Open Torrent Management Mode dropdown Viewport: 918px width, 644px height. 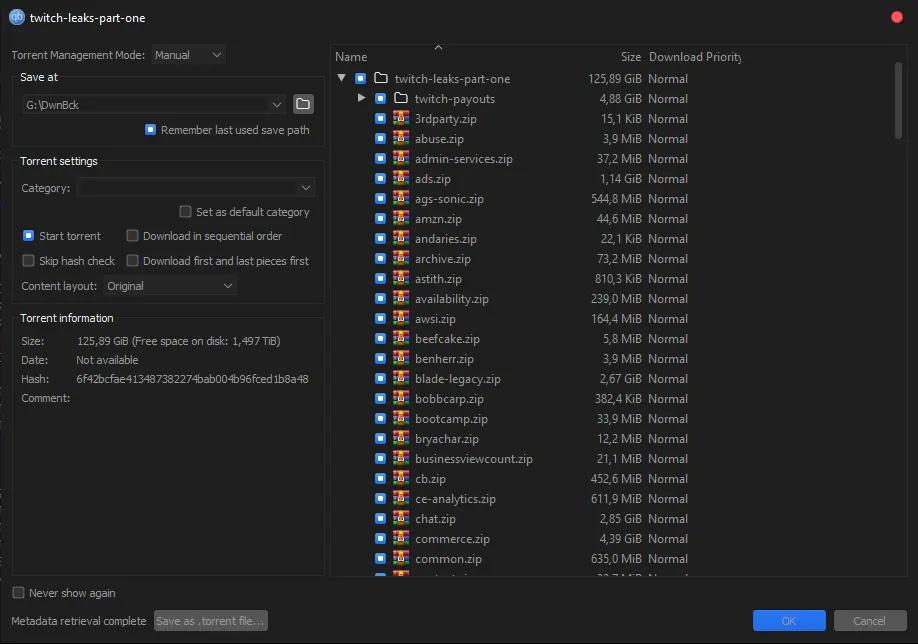point(189,54)
